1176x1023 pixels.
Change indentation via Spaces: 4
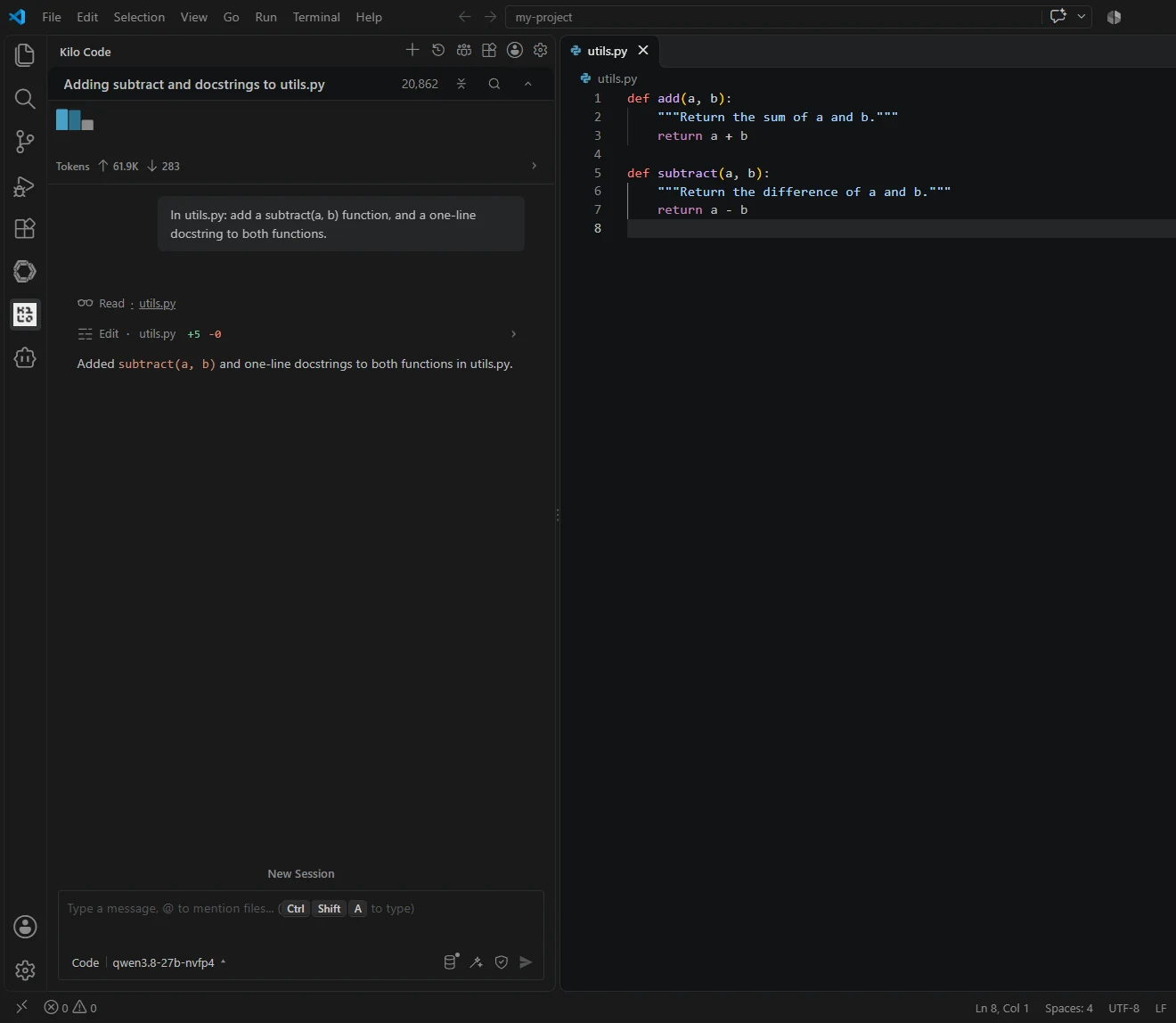coord(1069,1008)
